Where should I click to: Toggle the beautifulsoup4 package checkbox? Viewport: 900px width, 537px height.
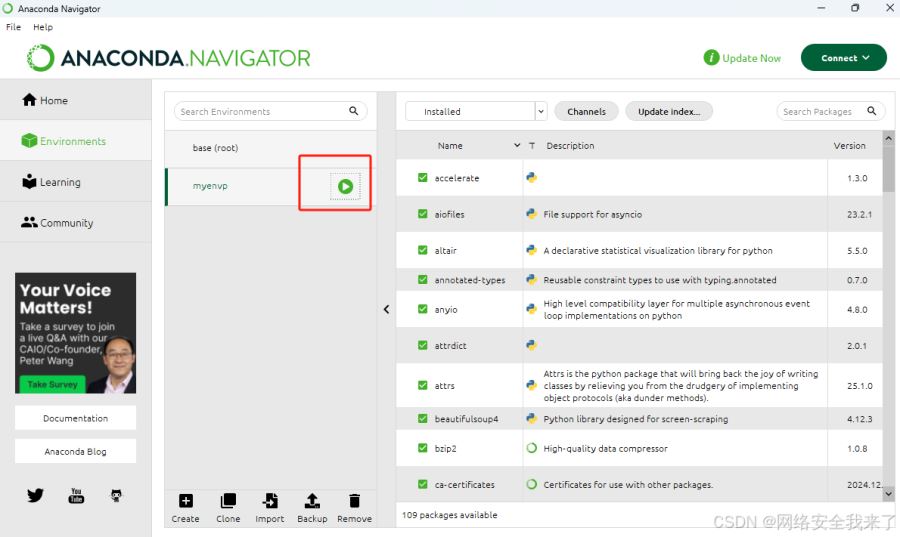pyautogui.click(x=422, y=419)
